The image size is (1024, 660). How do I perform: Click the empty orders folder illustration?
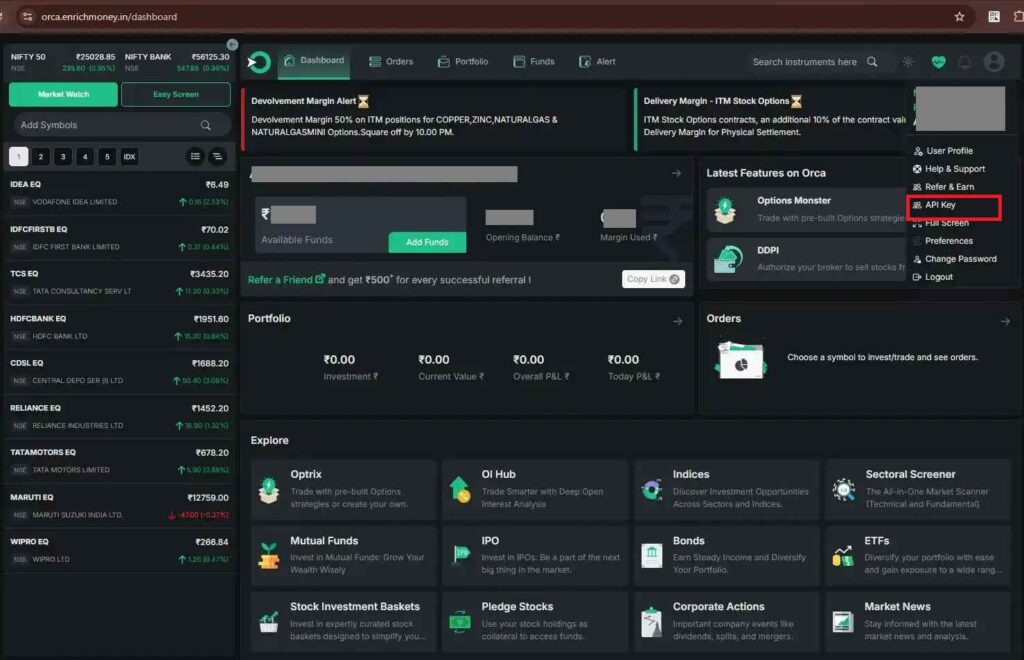click(x=741, y=358)
